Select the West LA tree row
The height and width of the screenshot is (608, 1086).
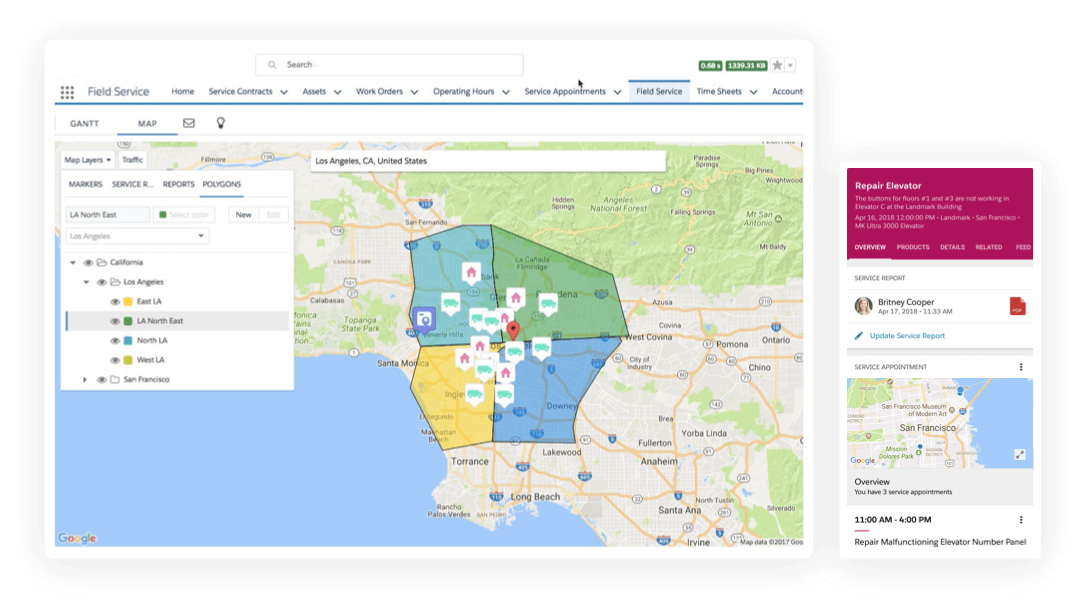(177, 360)
